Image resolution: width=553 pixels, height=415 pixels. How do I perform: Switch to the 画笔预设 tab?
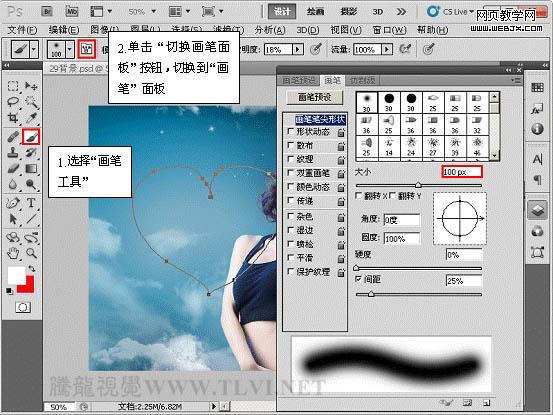click(x=298, y=80)
